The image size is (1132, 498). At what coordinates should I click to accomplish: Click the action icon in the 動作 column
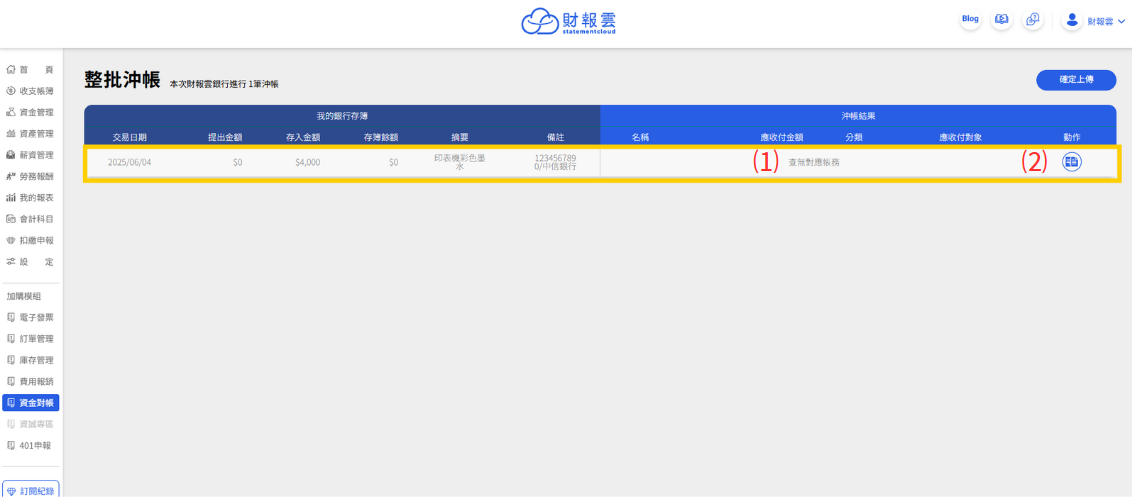coord(1071,162)
